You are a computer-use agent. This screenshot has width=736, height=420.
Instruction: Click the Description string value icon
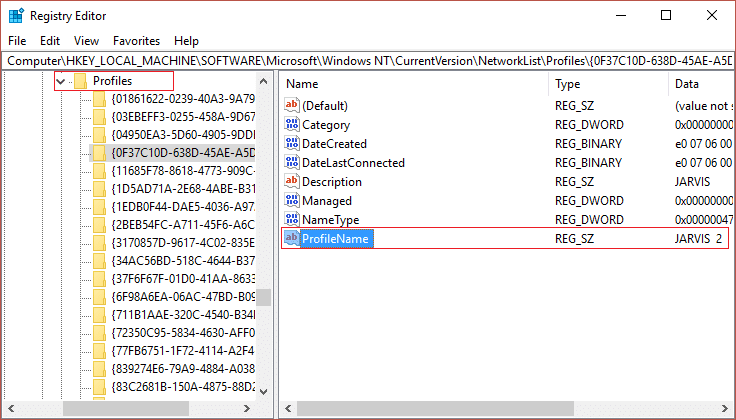click(x=293, y=182)
